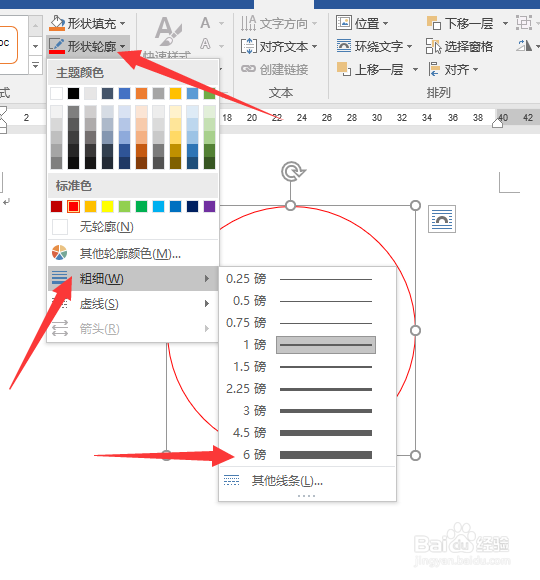Click the Text Outline A icon

pyautogui.click(x=205, y=44)
